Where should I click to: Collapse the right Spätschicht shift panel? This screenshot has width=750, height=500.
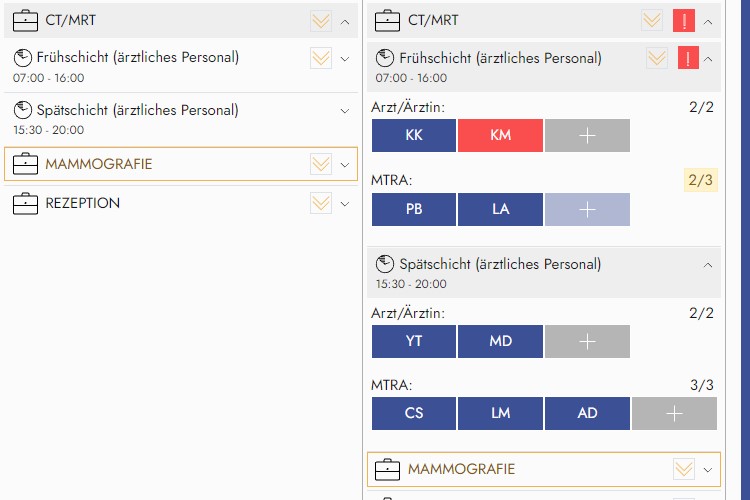tap(708, 265)
